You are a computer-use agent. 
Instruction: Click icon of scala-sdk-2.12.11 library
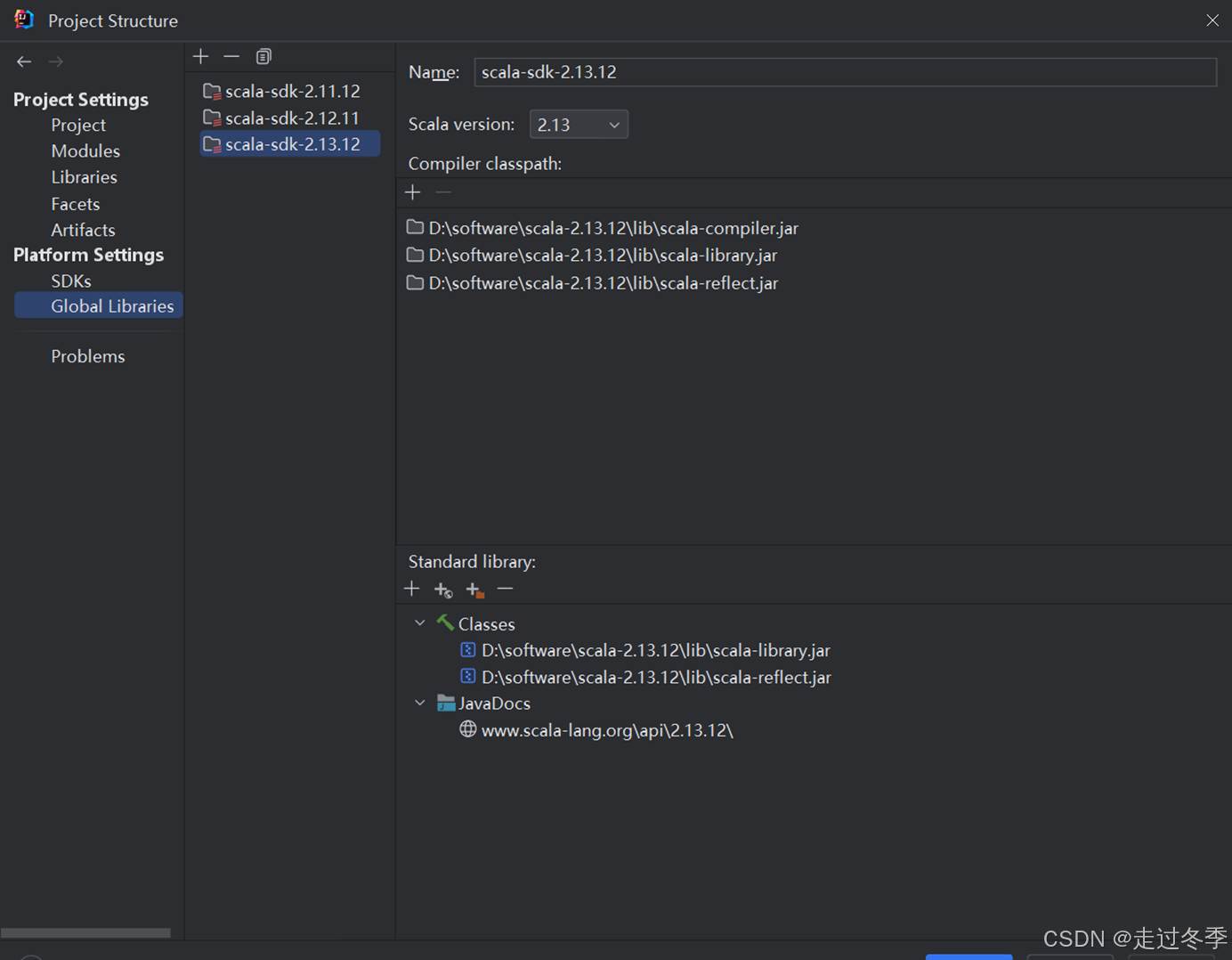(212, 118)
